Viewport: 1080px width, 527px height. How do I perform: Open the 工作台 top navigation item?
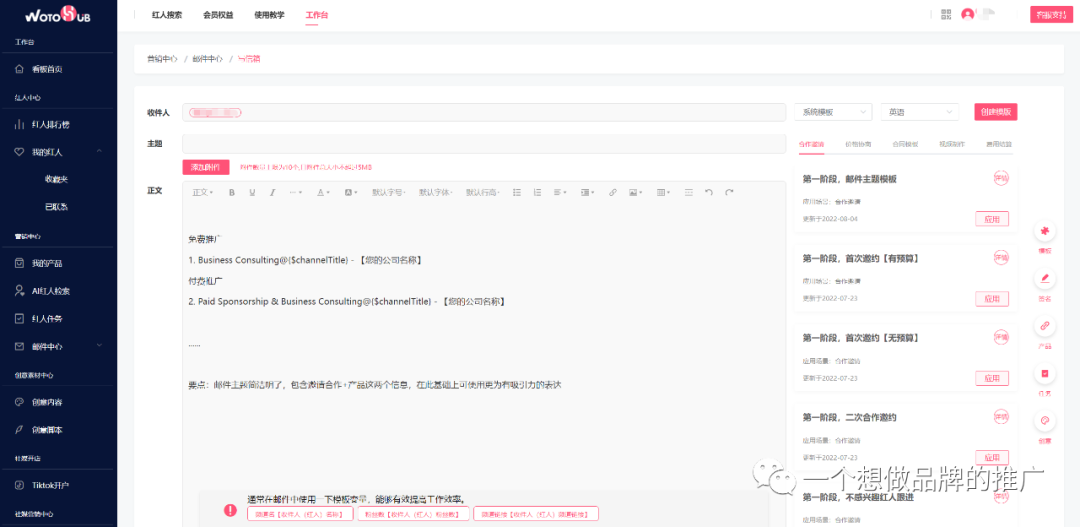coord(317,14)
